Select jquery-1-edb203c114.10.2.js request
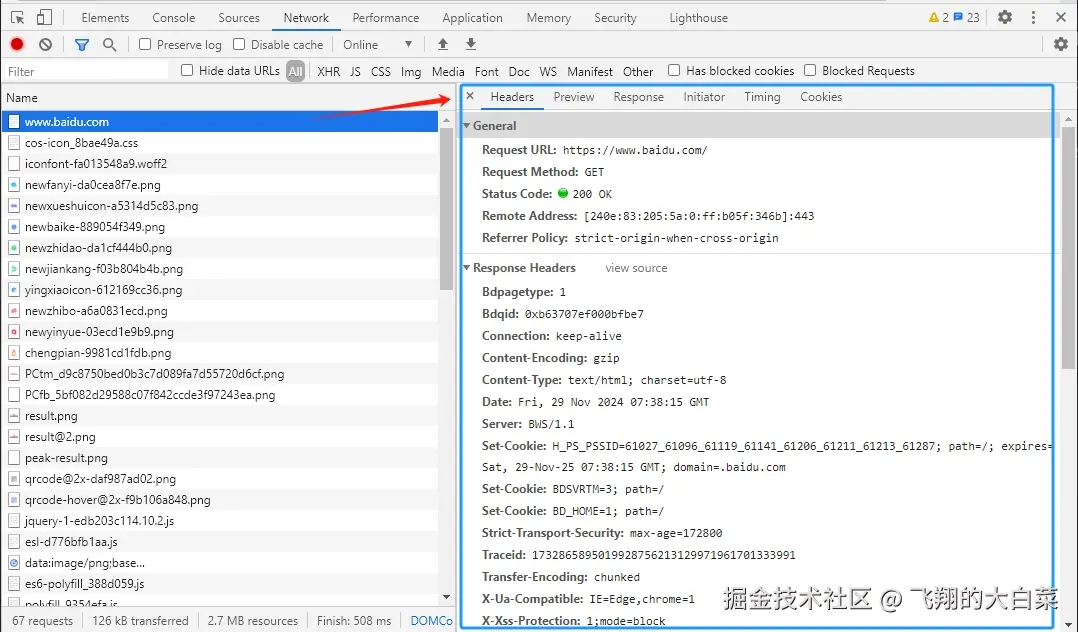Viewport: 1078px width, 632px height. [x=220, y=521]
